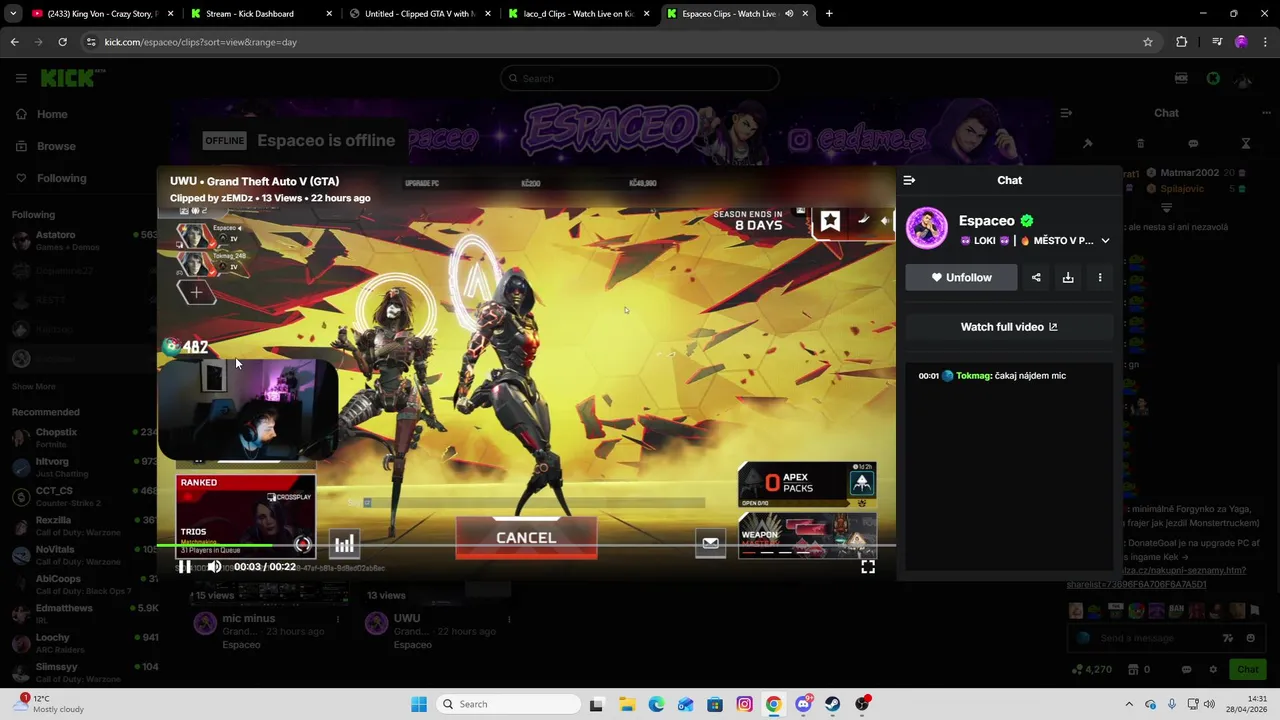Toggle fullscreen on clip player
The height and width of the screenshot is (720, 1280).
coord(868,567)
